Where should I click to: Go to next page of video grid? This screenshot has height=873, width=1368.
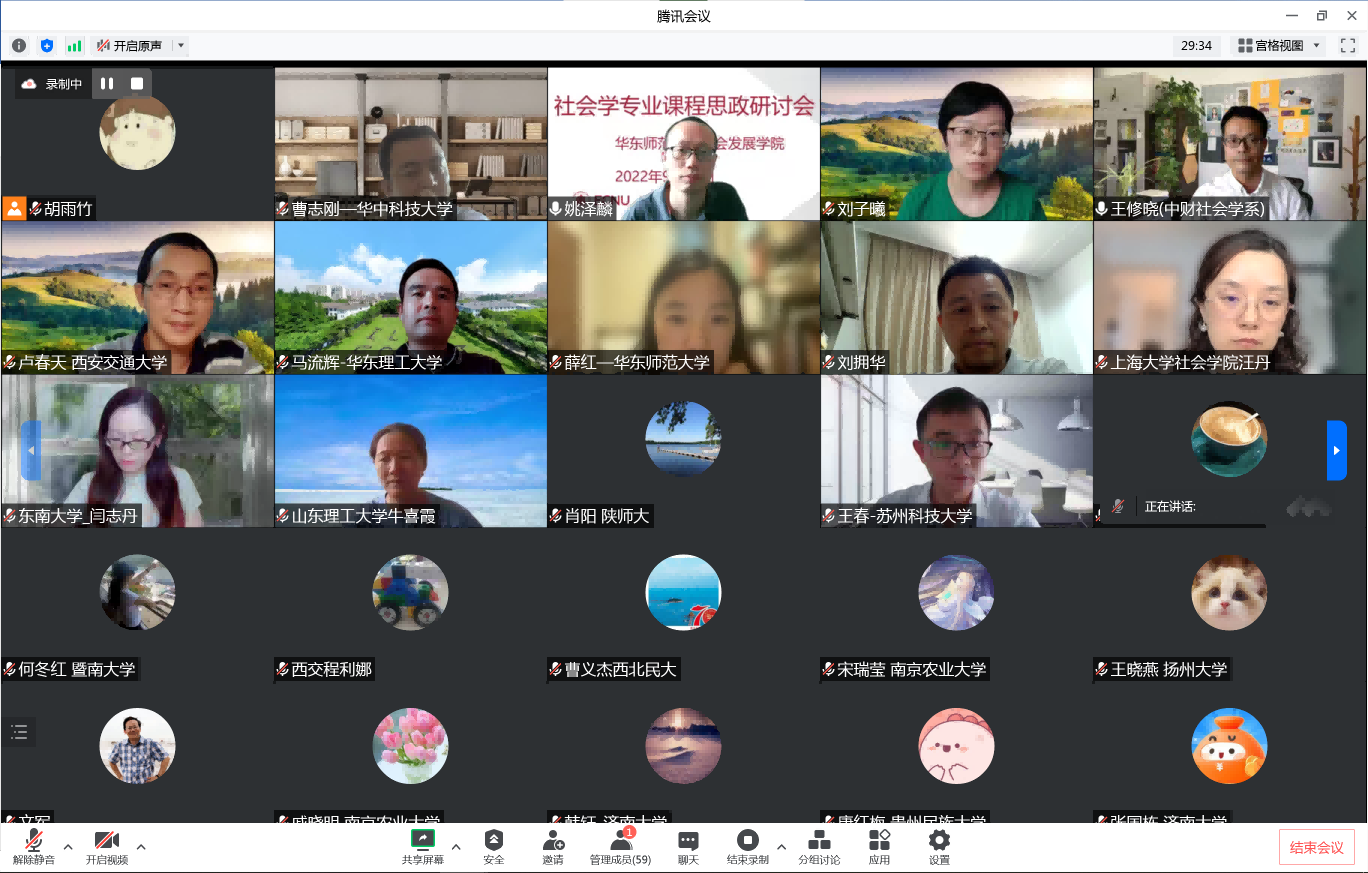point(1336,450)
